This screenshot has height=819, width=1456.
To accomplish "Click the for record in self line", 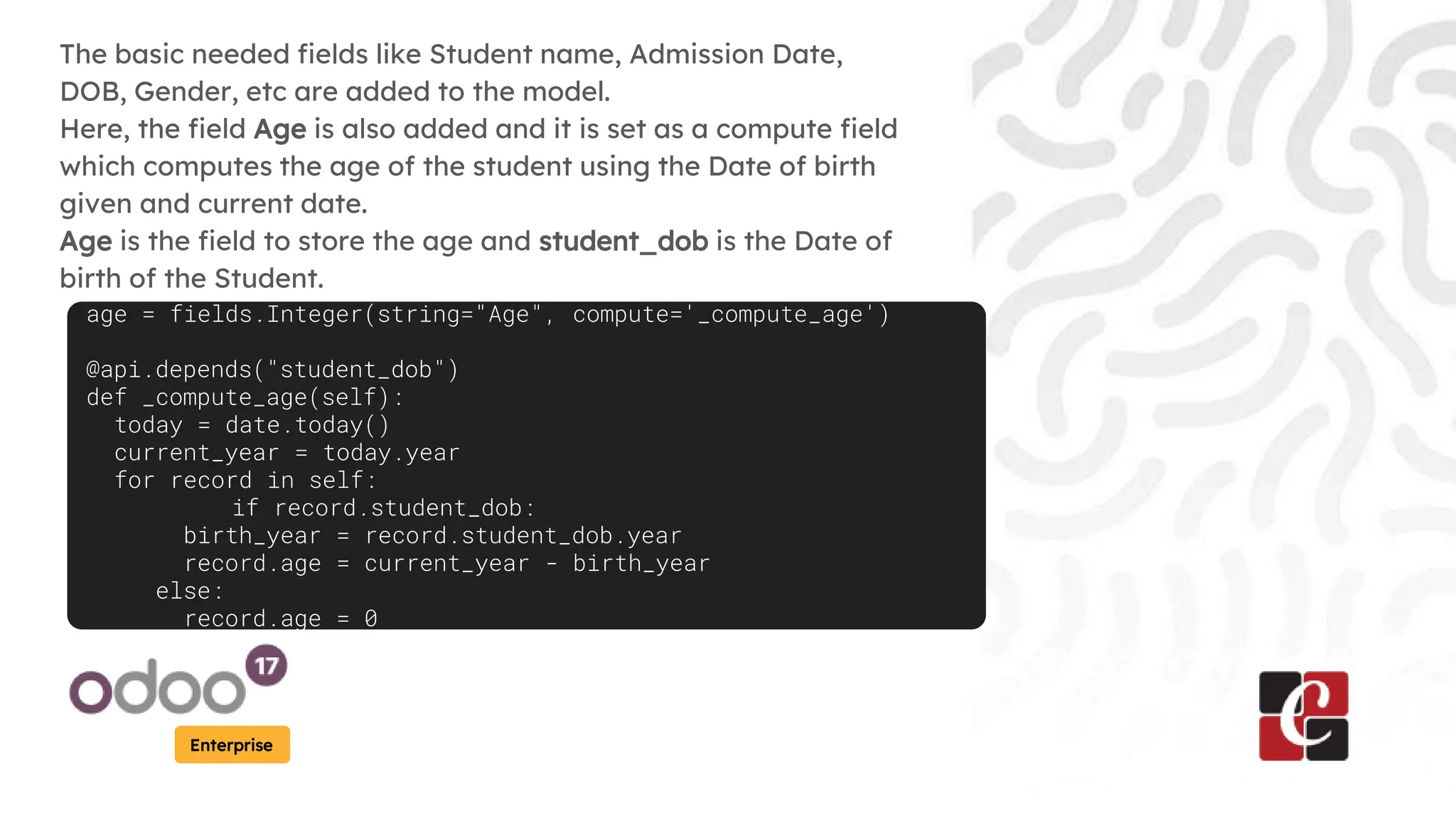I will coord(245,481).
